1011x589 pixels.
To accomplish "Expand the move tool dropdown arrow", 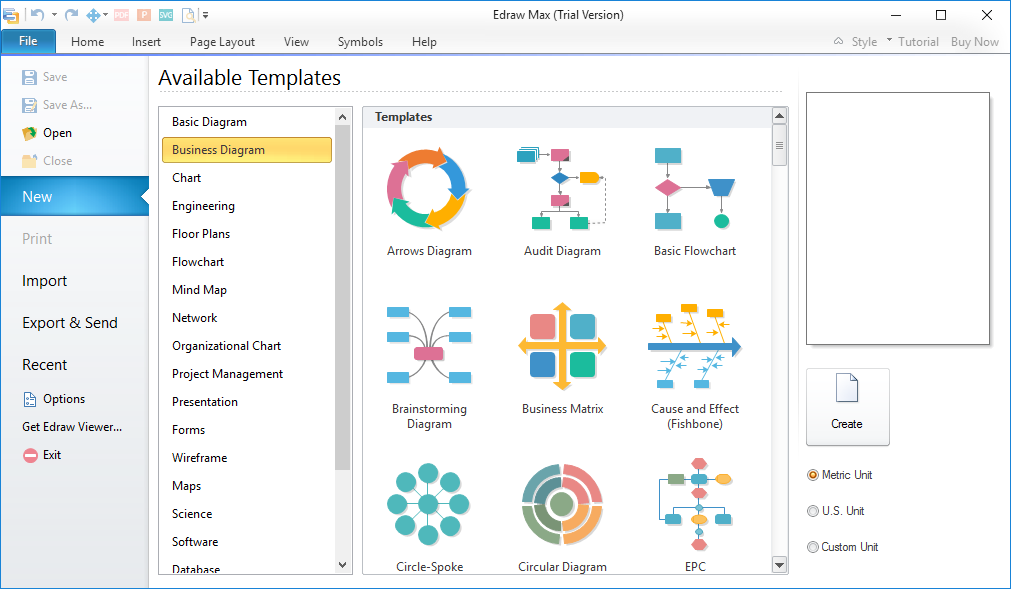I will tap(105, 14).
